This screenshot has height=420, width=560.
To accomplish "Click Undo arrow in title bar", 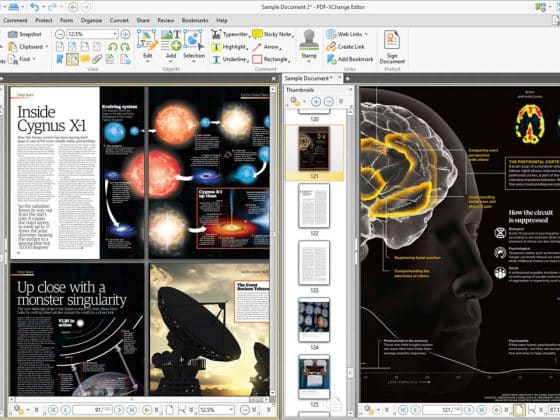I will (x=35, y=7).
